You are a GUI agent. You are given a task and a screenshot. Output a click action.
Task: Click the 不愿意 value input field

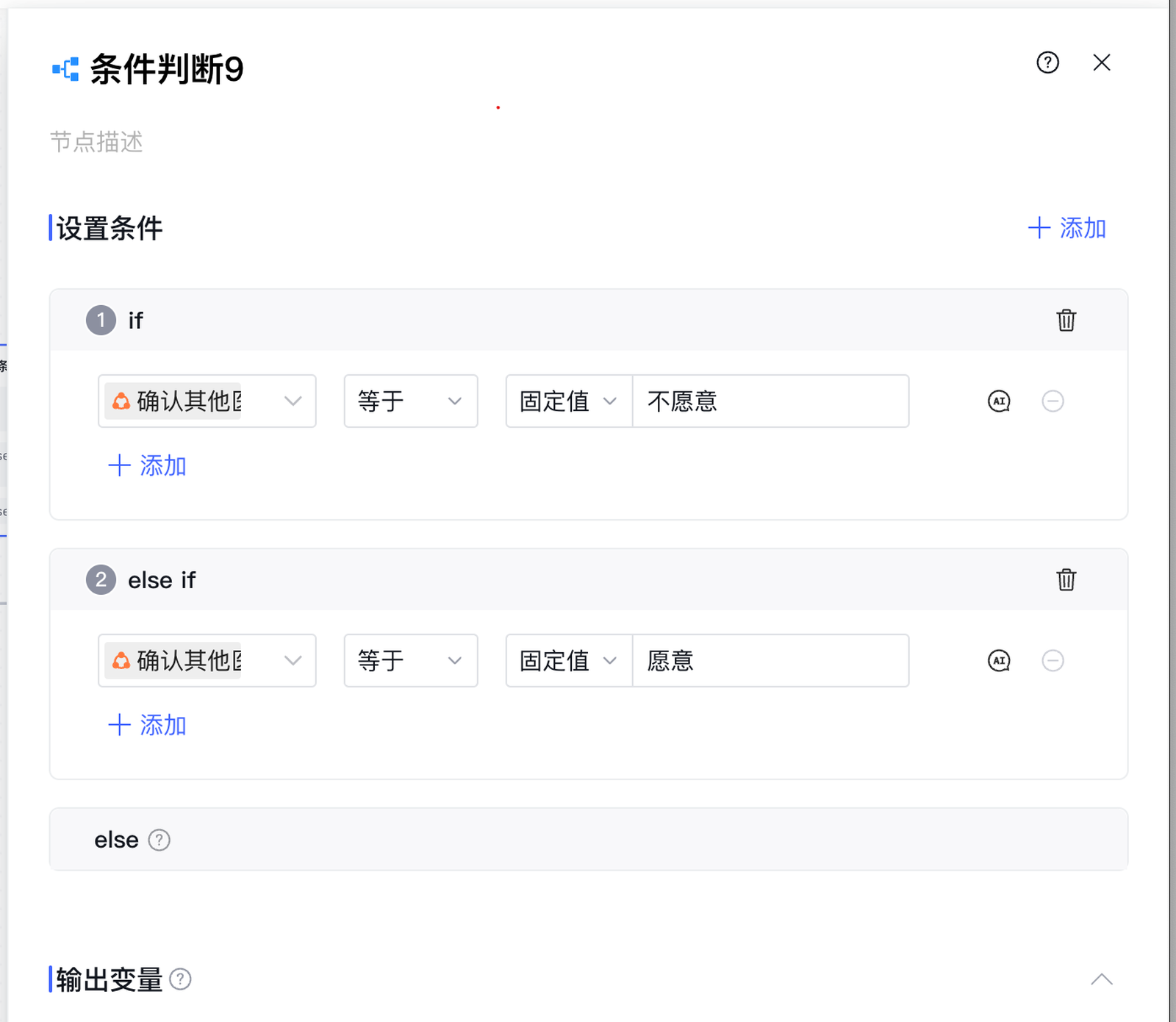770,401
